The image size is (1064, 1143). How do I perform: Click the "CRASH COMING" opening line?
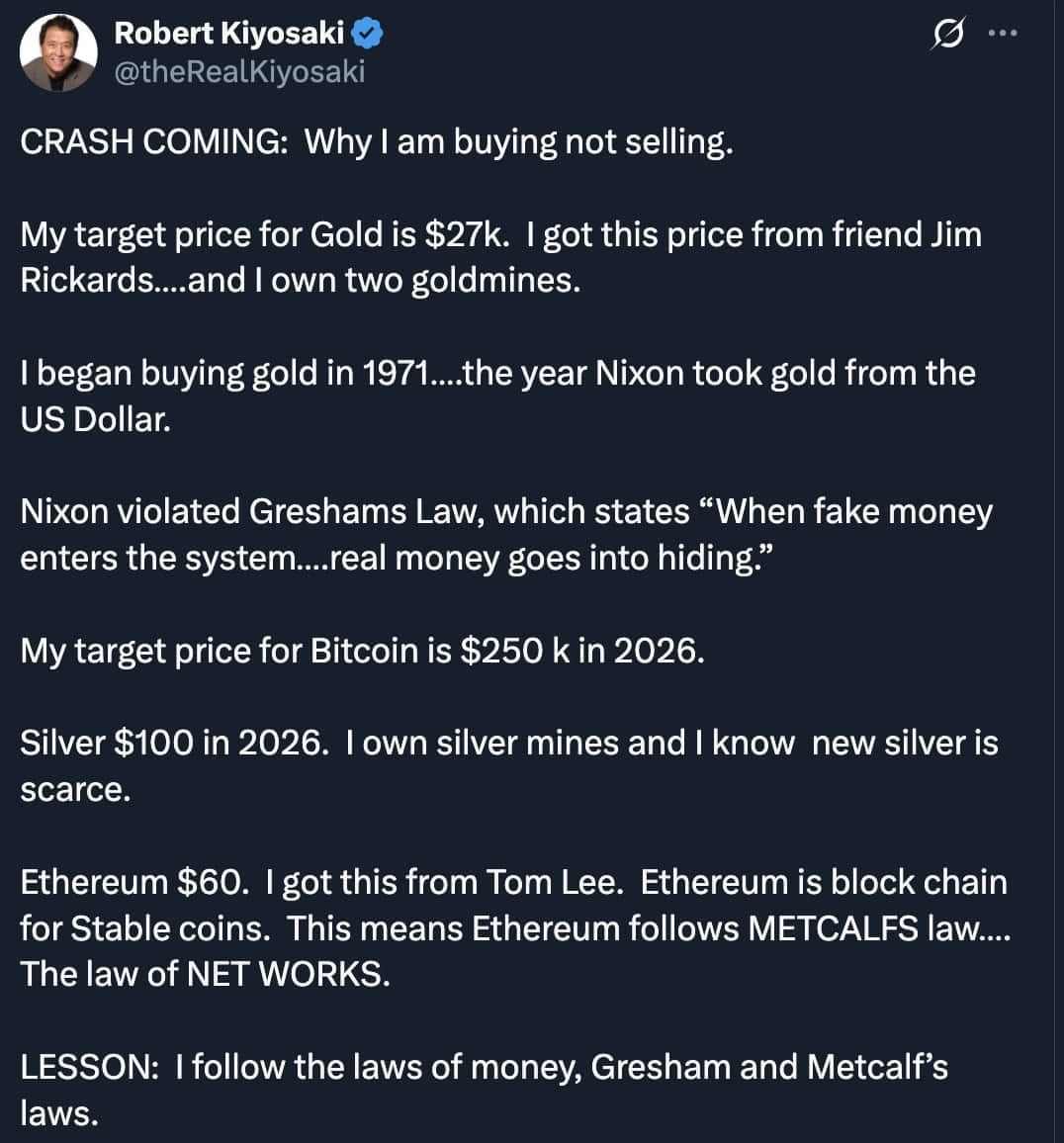pos(376,141)
